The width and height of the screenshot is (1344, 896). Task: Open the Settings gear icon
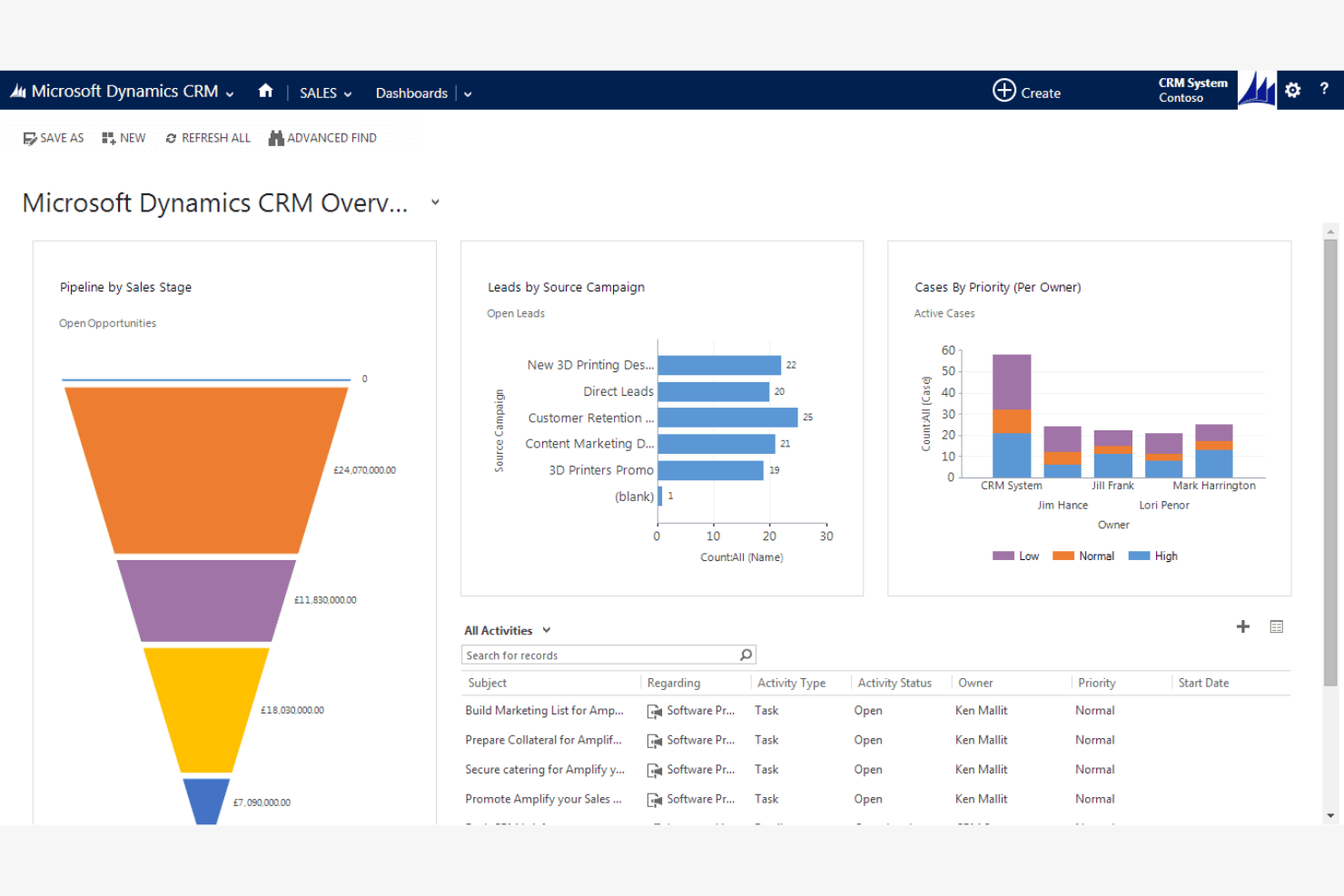pos(1292,90)
